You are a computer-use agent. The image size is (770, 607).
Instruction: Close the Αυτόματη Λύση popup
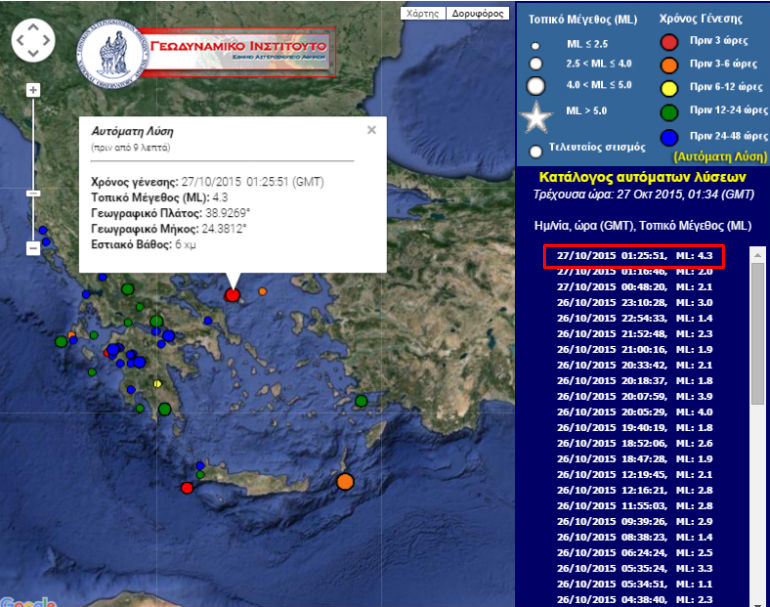tap(371, 130)
